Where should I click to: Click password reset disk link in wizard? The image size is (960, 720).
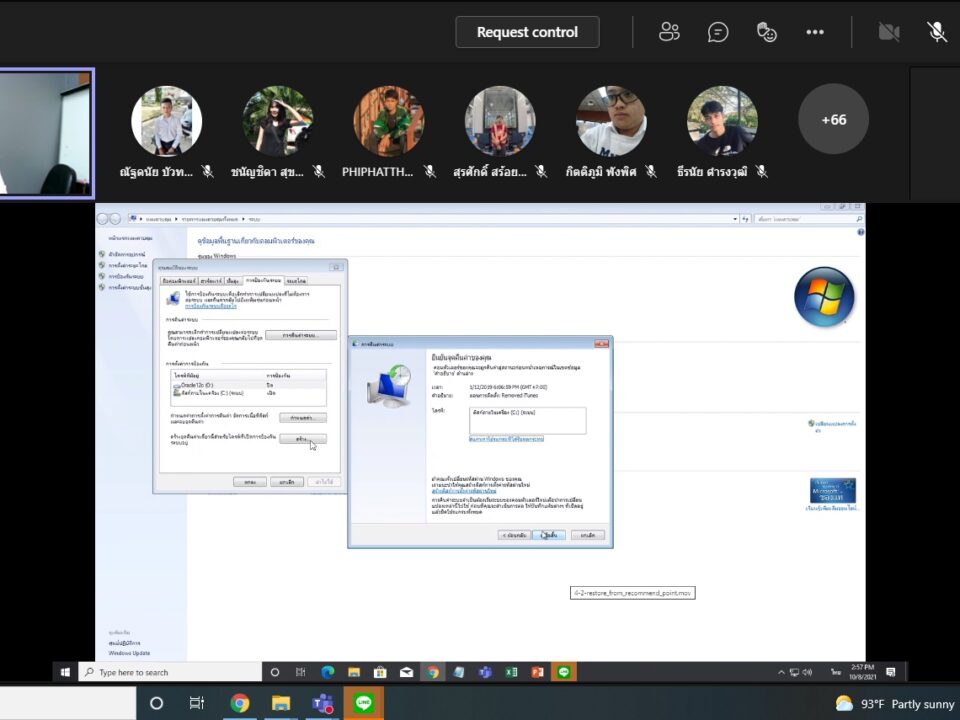click(x=463, y=491)
